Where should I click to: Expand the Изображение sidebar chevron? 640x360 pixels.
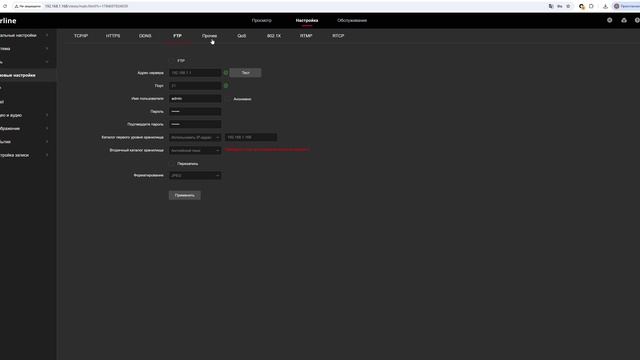click(x=47, y=129)
